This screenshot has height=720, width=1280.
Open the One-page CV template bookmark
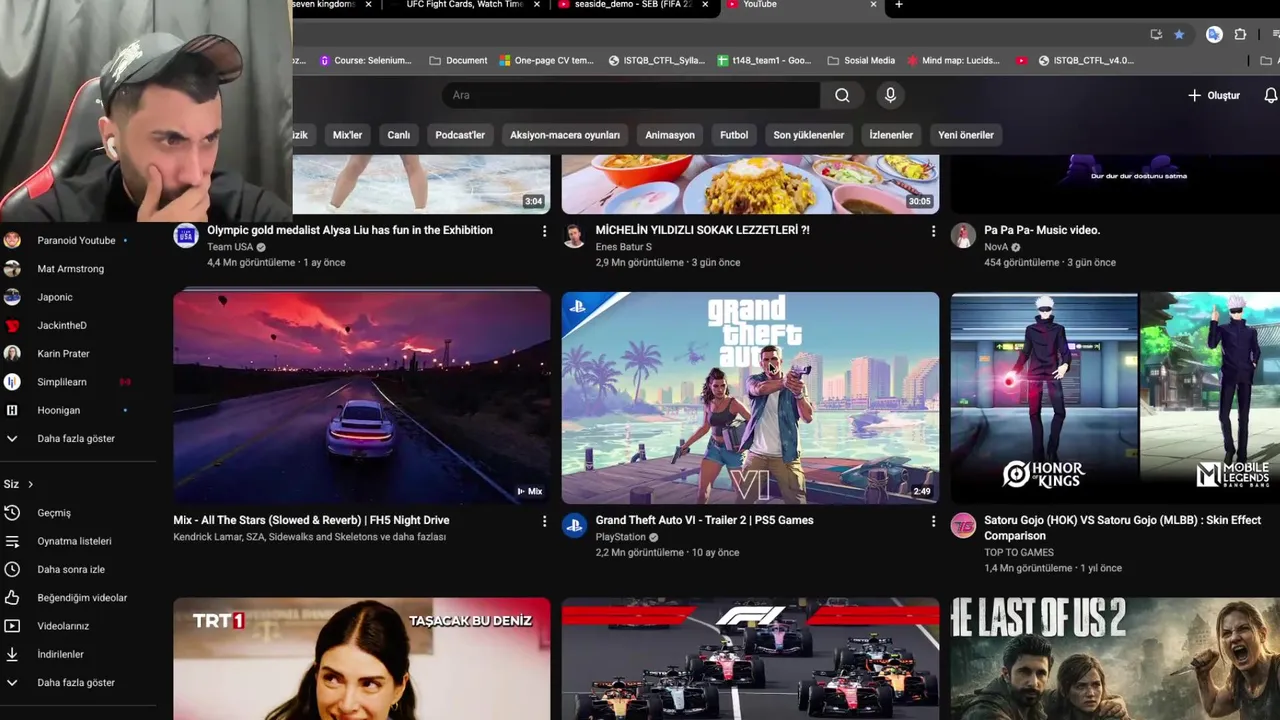(546, 60)
